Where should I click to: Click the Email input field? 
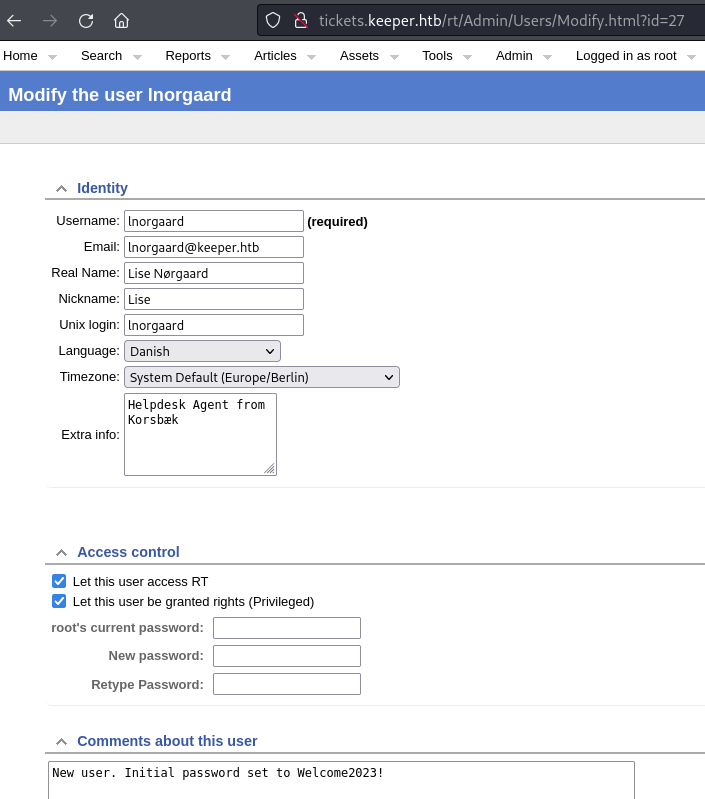[213, 247]
